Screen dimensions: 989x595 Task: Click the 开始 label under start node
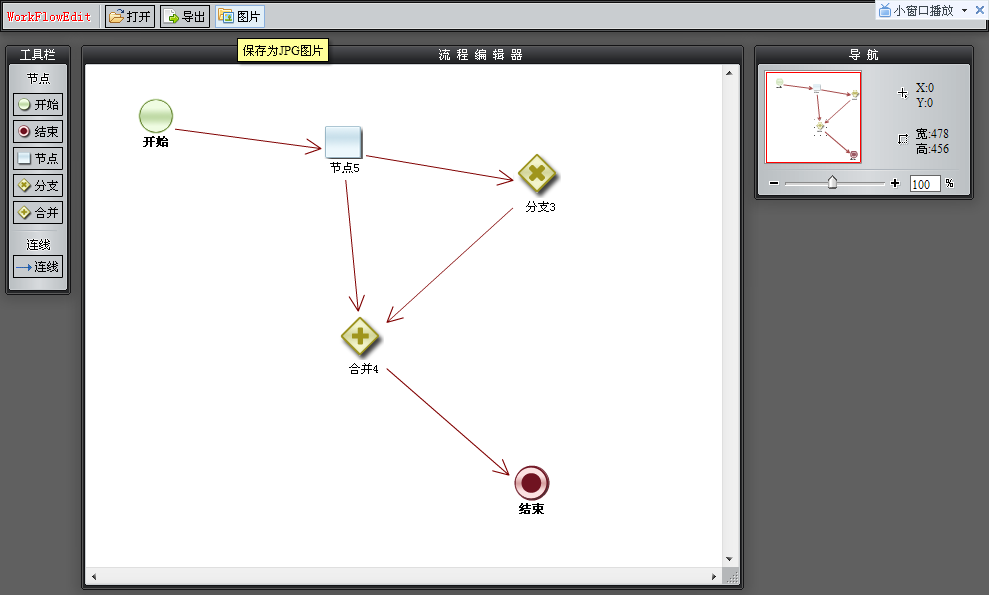[x=156, y=142]
